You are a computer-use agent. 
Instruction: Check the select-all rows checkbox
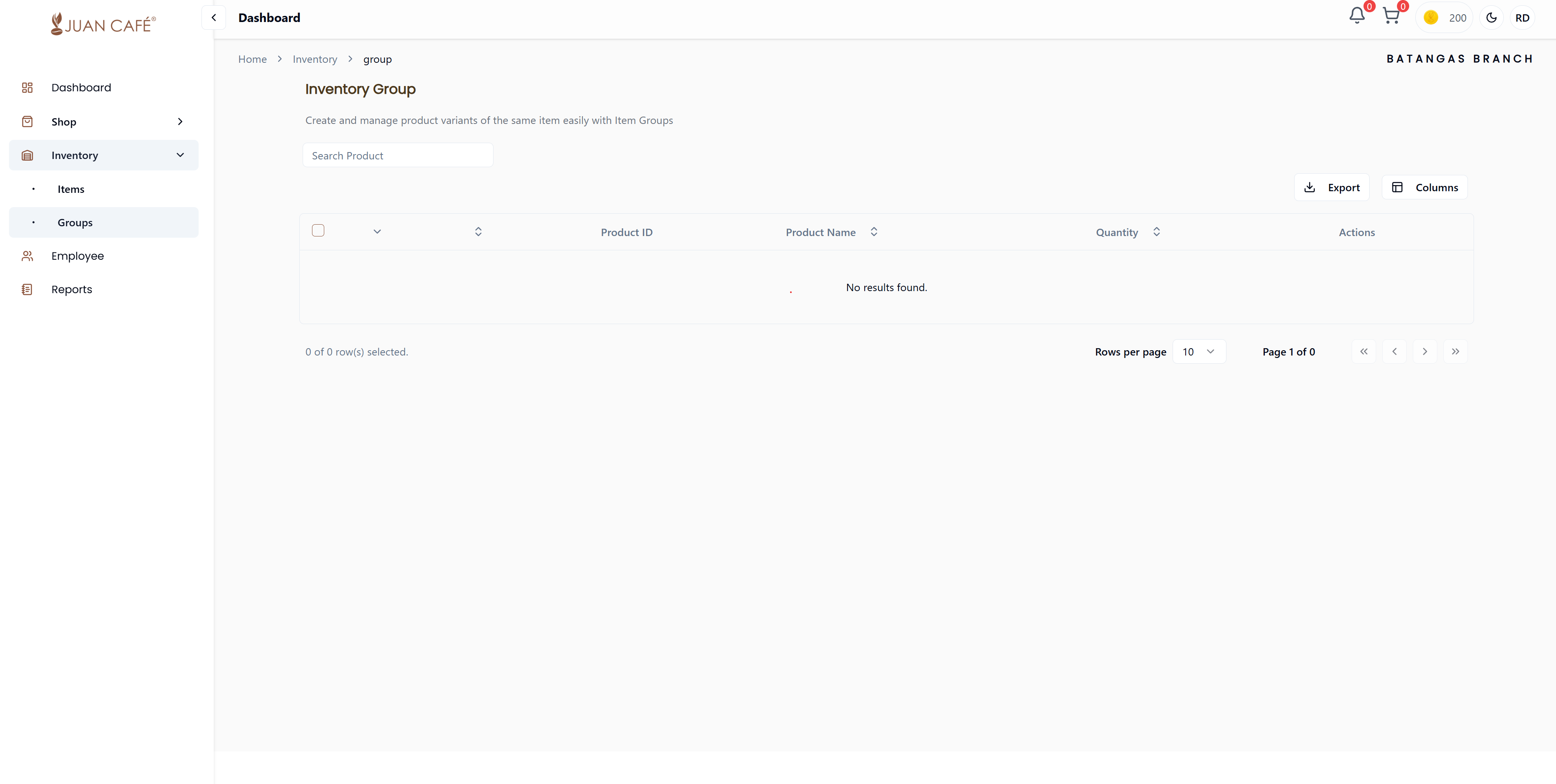pyautogui.click(x=318, y=231)
